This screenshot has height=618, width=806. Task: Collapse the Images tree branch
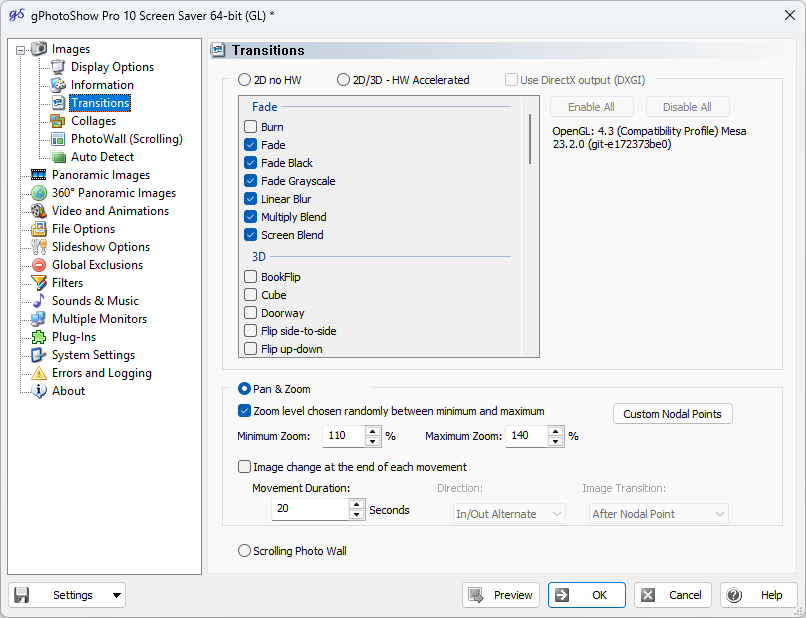(19, 49)
